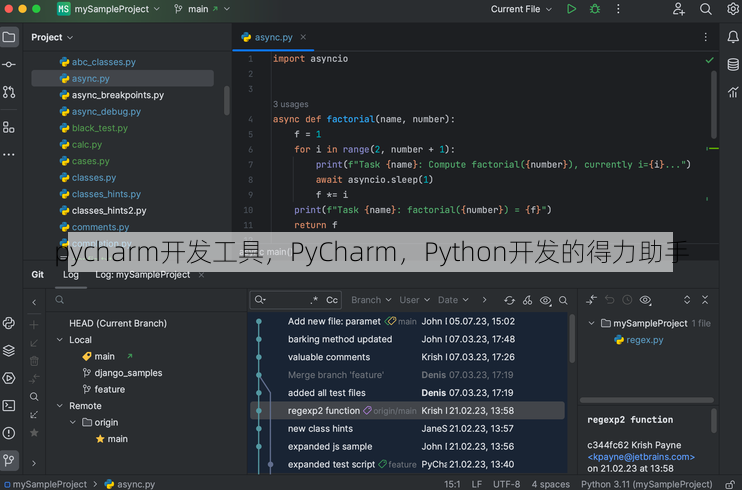Toggle Match Case Cc in log search
Image resolution: width=742 pixels, height=490 pixels.
(x=332, y=300)
